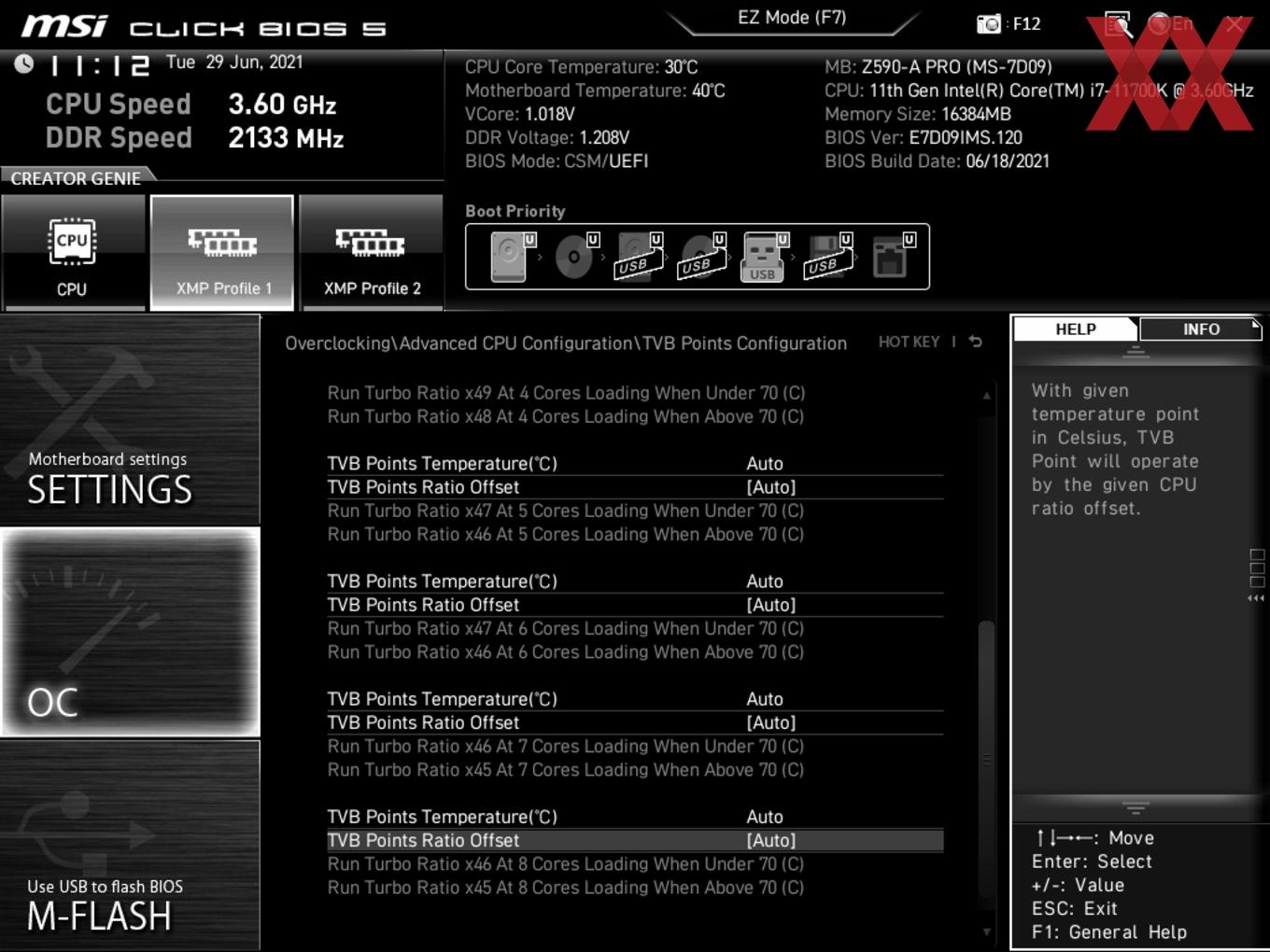Click the CREATOR GENIE tab label
Image resolution: width=1270 pixels, height=952 pixels.
click(x=76, y=178)
